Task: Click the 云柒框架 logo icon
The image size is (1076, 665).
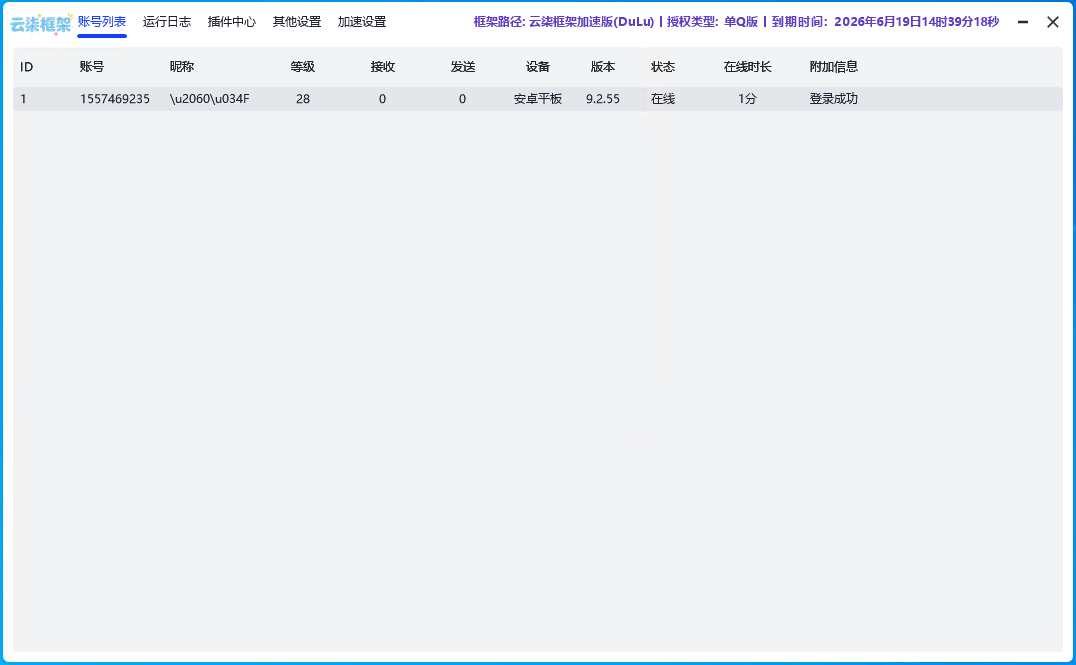Action: coord(41,22)
